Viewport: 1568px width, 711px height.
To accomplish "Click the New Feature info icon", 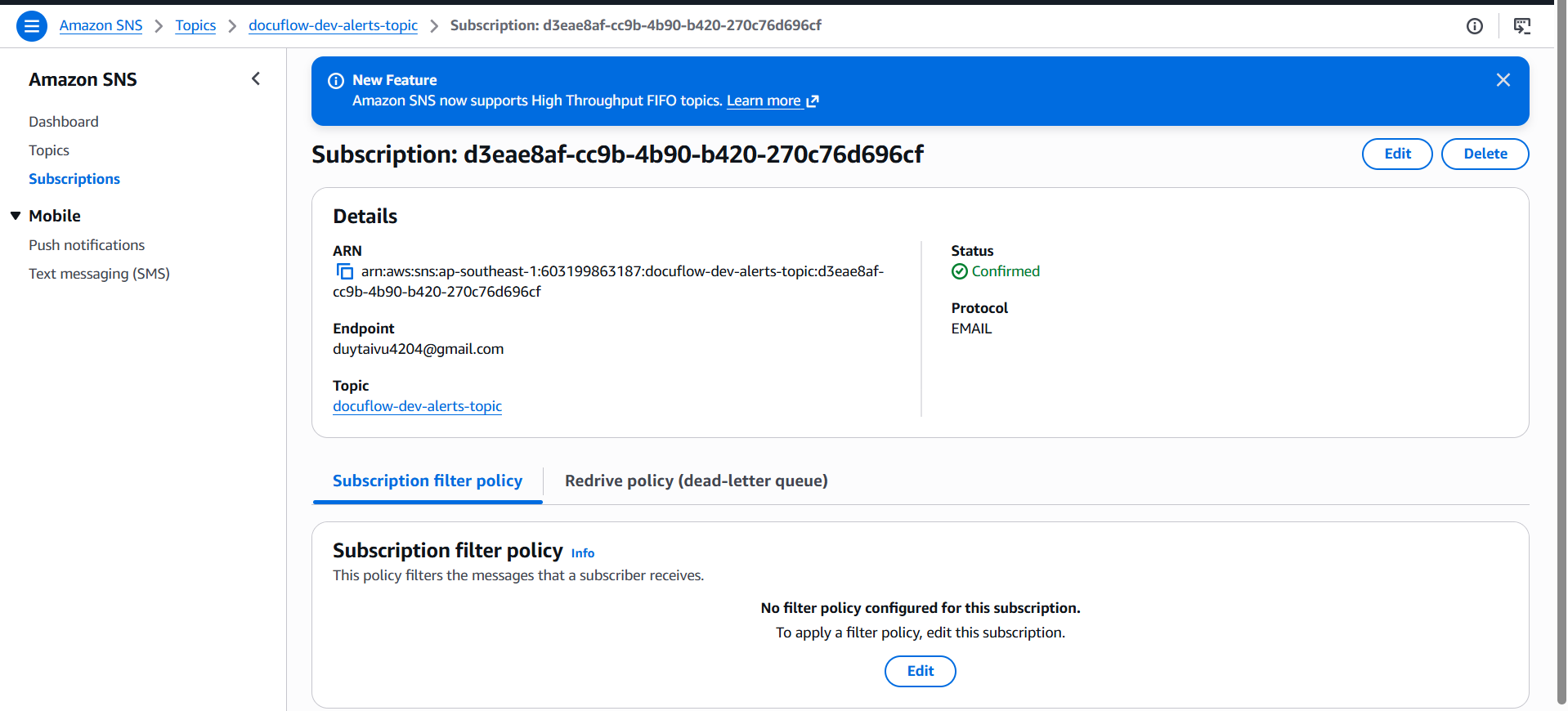I will [336, 81].
